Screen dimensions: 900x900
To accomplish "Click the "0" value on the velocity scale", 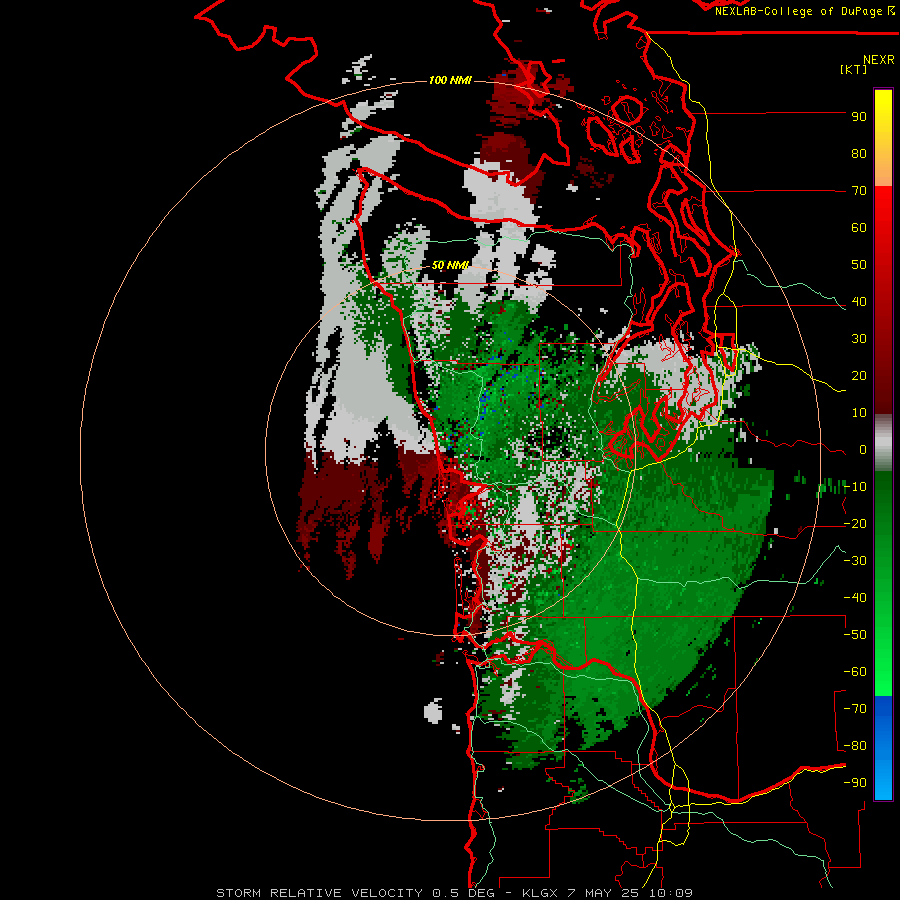I will coord(863,450).
